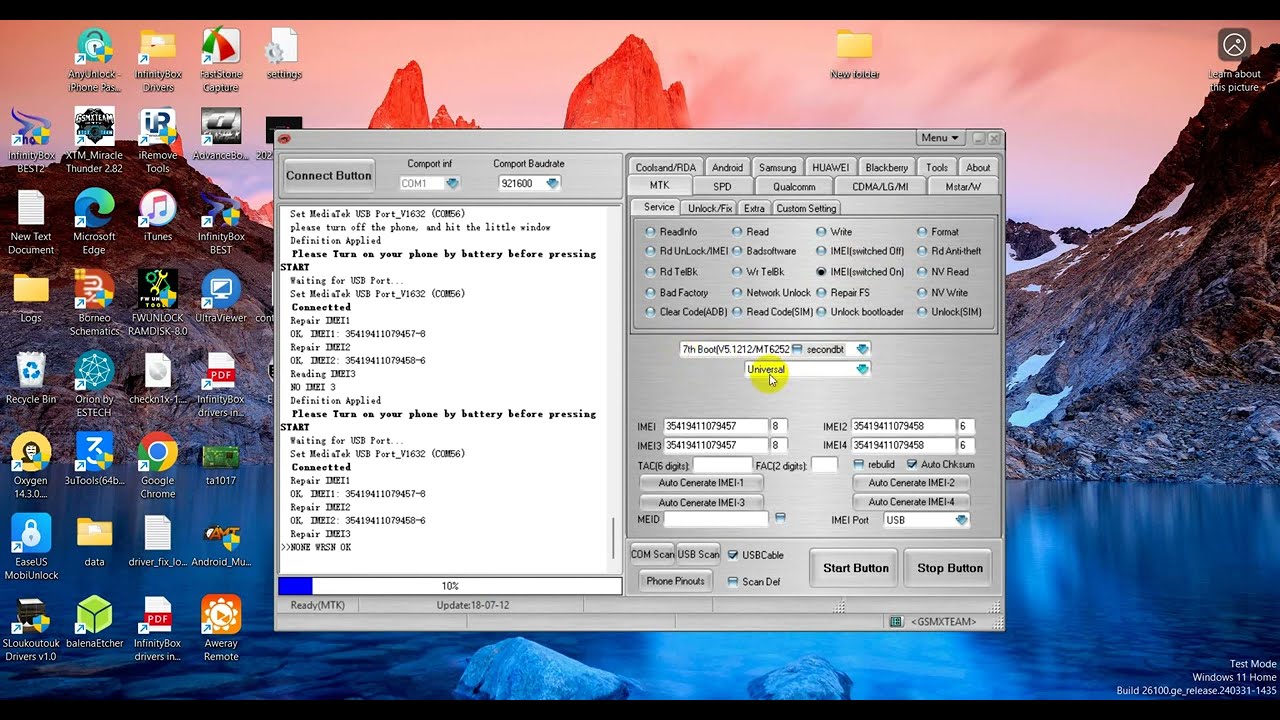Viewport: 1280px width, 720px height.
Task: Click the 10% progress bar
Action: 450,586
